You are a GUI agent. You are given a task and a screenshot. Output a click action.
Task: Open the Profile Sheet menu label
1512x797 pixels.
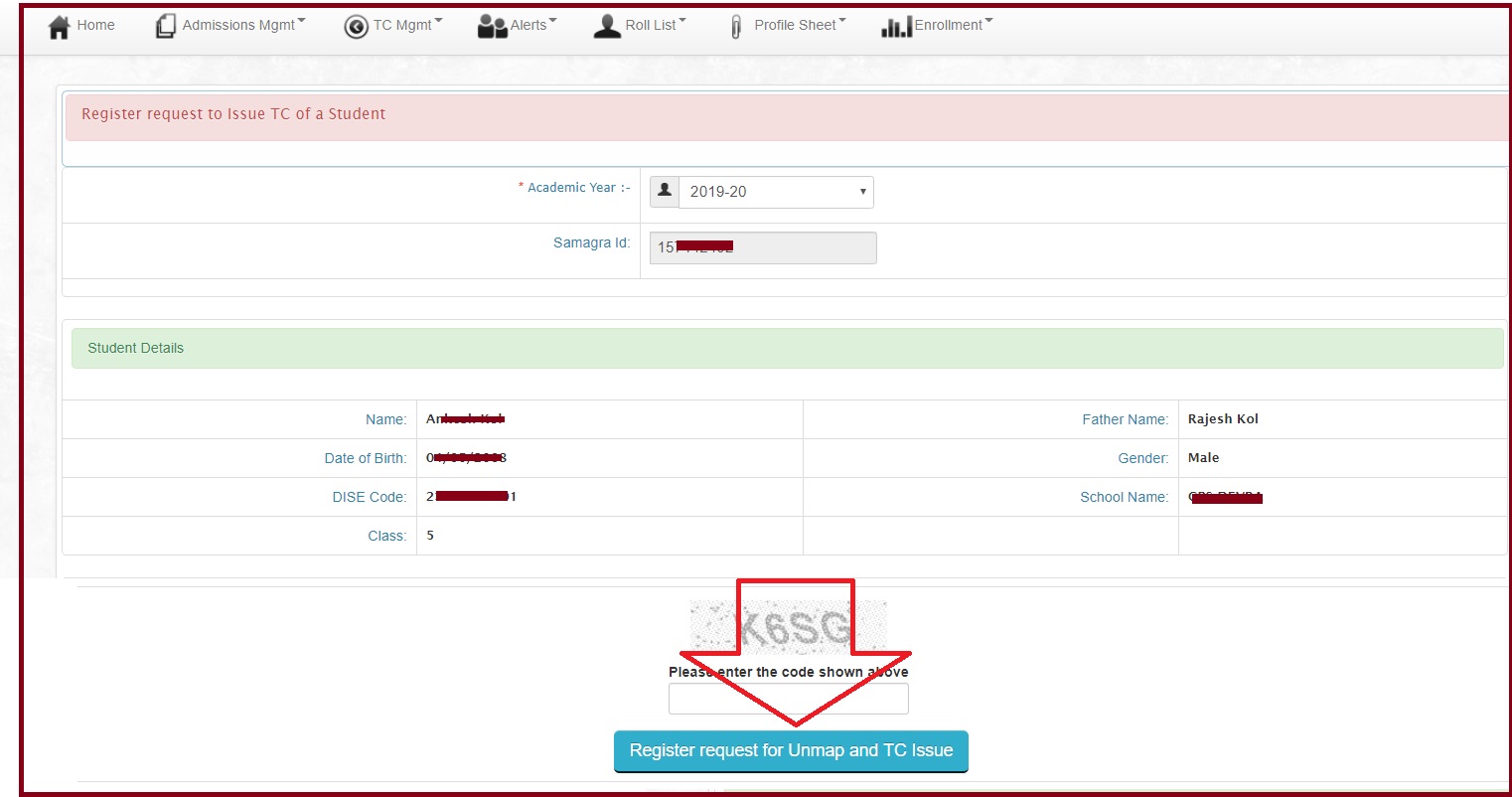[x=795, y=25]
